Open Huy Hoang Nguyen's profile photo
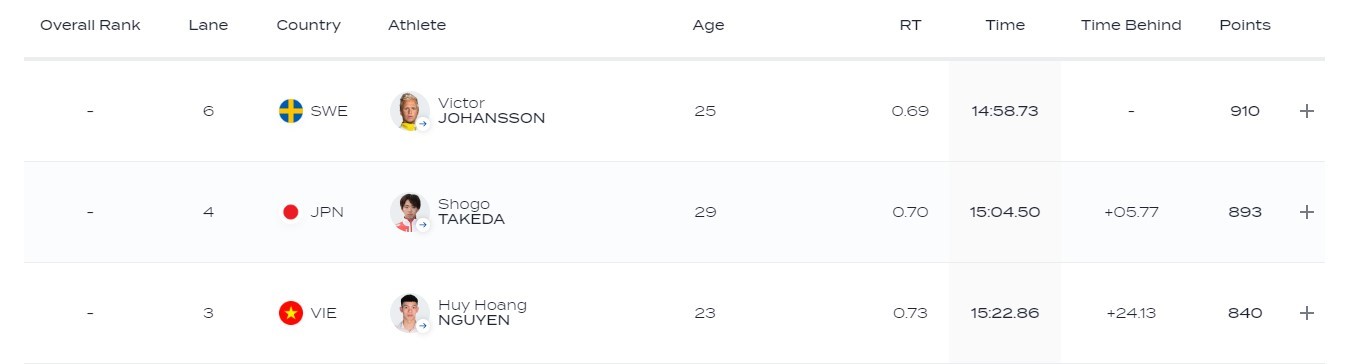The height and width of the screenshot is (364, 1349). [409, 312]
